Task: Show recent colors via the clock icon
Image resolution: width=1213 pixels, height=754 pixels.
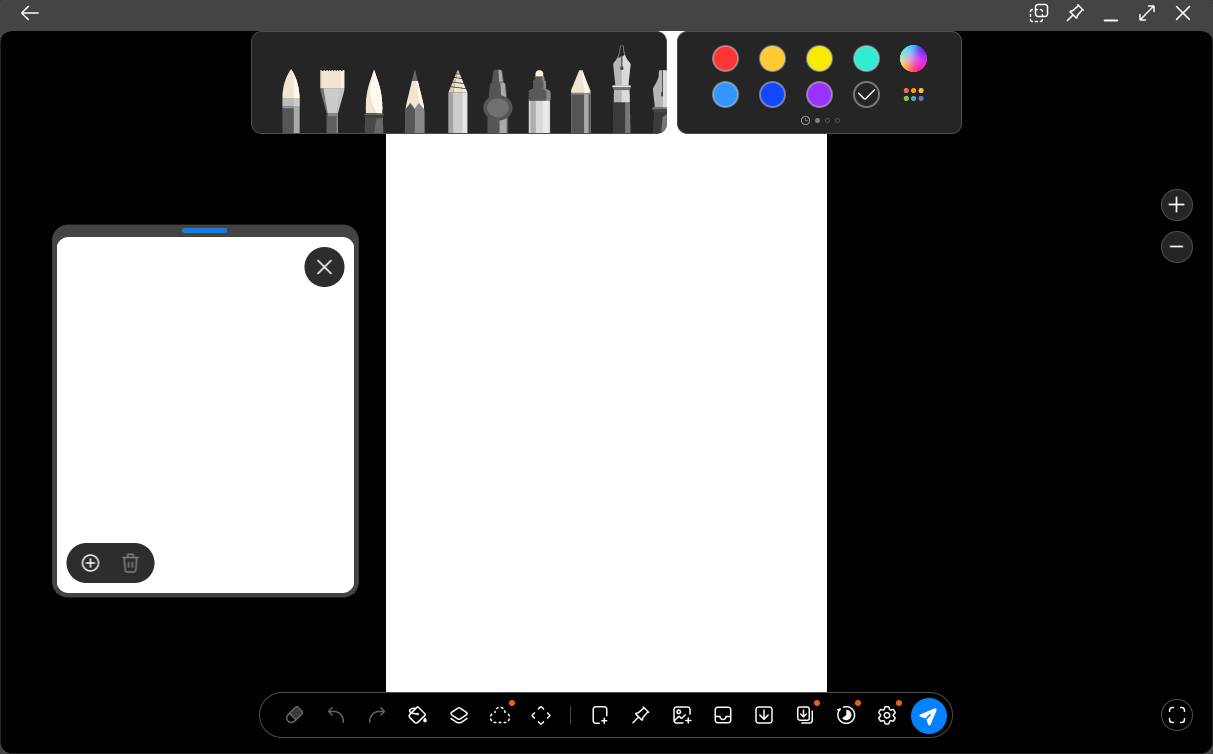Action: click(x=805, y=120)
